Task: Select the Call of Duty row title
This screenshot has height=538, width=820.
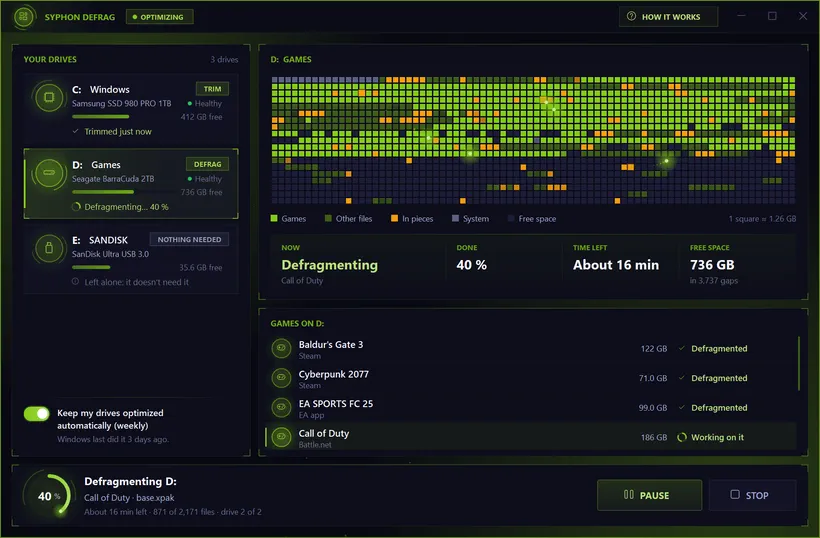Action: (324, 433)
